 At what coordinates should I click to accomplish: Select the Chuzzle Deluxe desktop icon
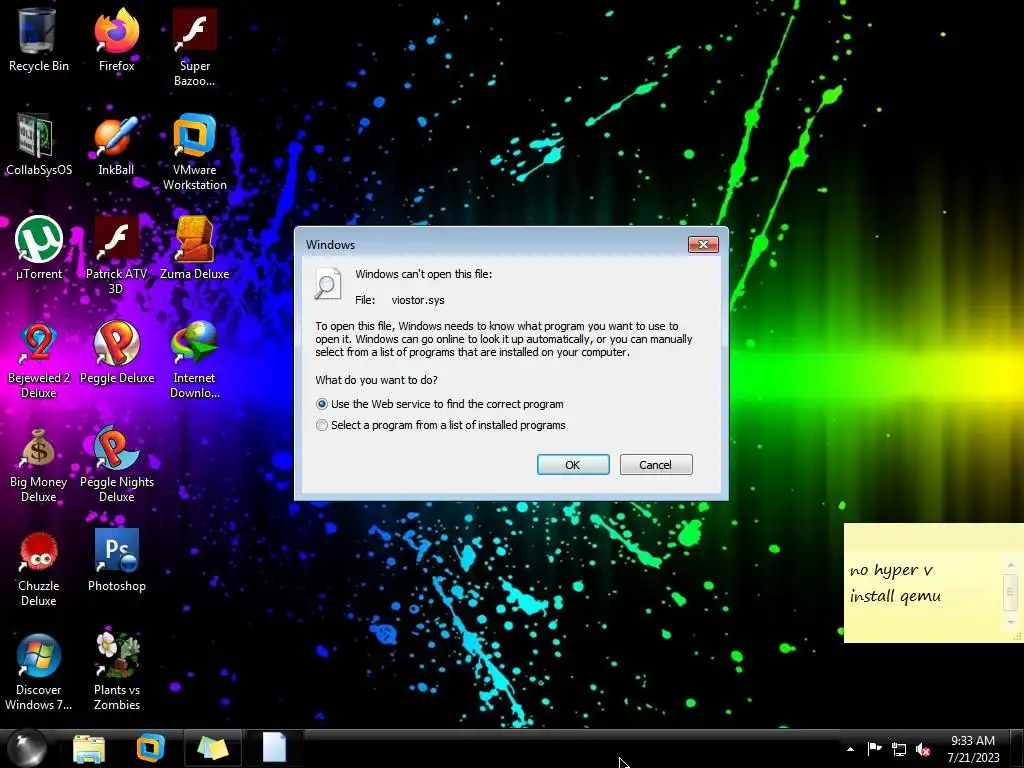pyautogui.click(x=38, y=568)
